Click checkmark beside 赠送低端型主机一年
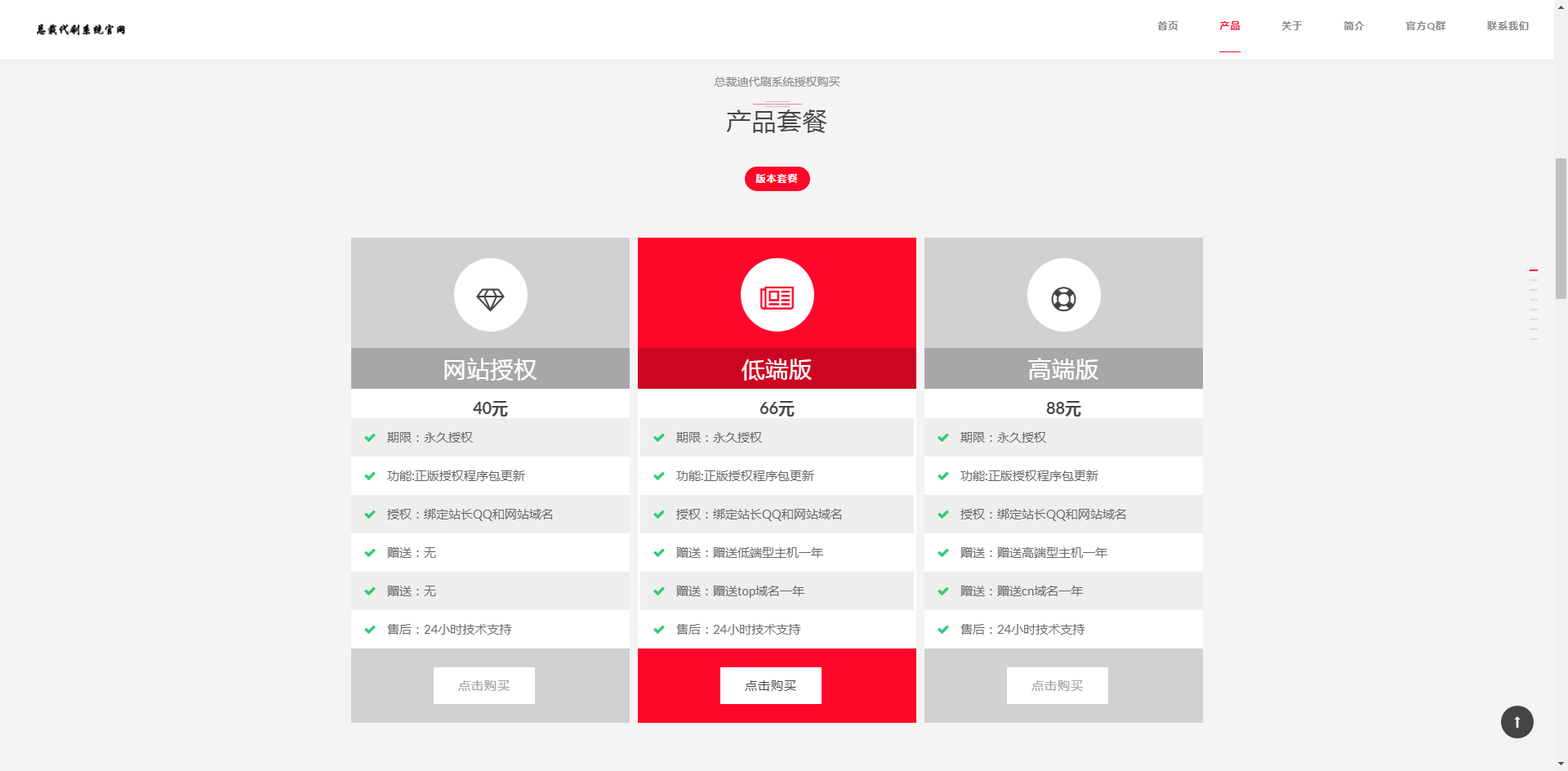This screenshot has height=771, width=1568. (659, 553)
